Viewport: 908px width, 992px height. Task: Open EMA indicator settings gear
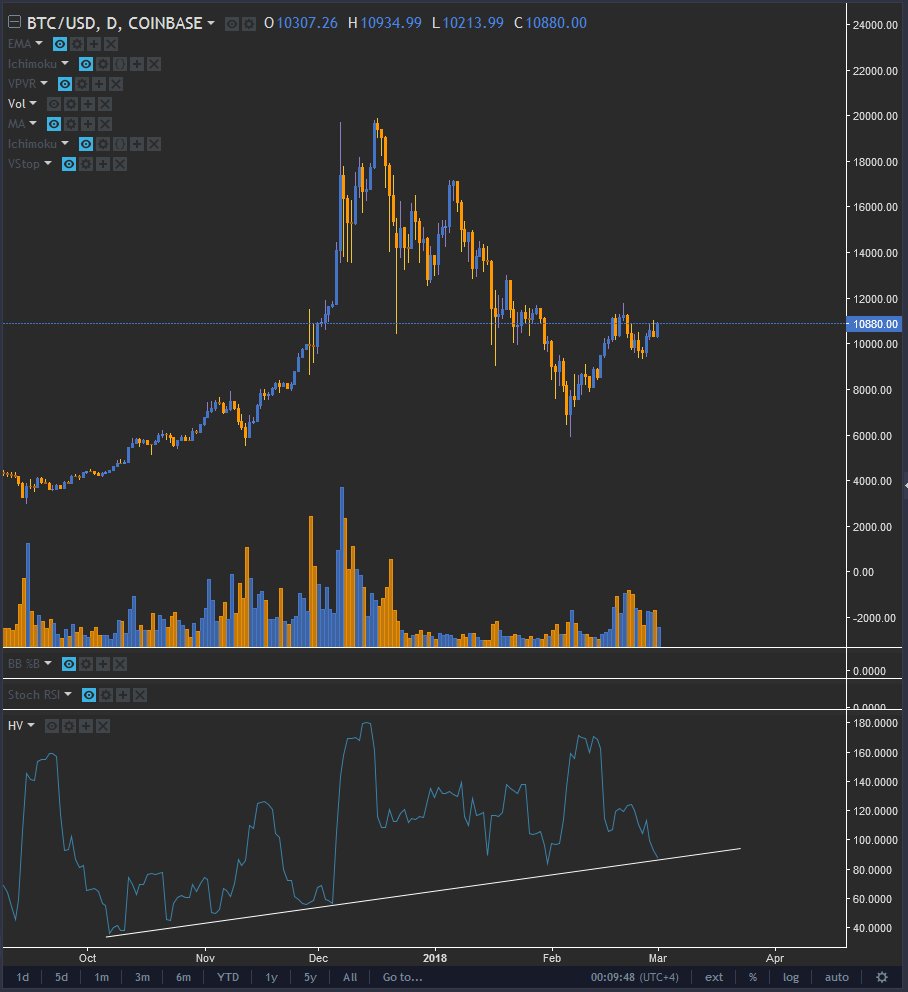[77, 44]
